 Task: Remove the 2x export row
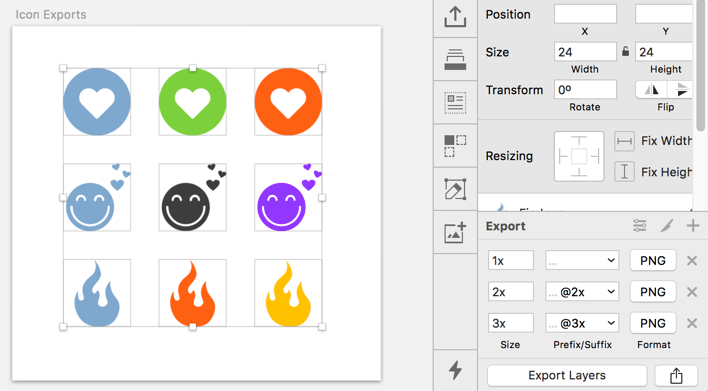point(692,292)
